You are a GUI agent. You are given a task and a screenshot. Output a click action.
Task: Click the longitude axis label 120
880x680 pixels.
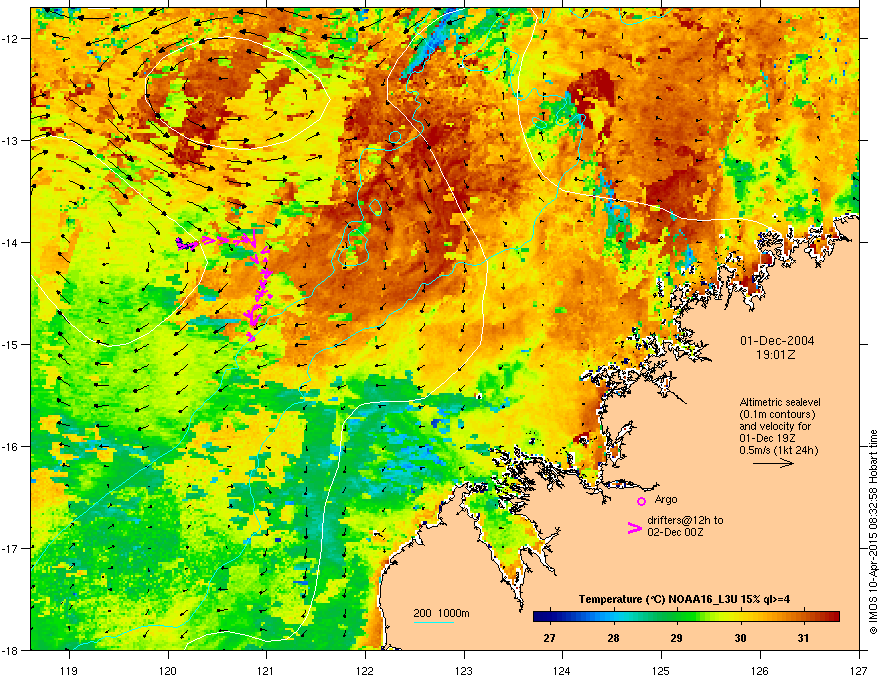[x=168, y=671]
